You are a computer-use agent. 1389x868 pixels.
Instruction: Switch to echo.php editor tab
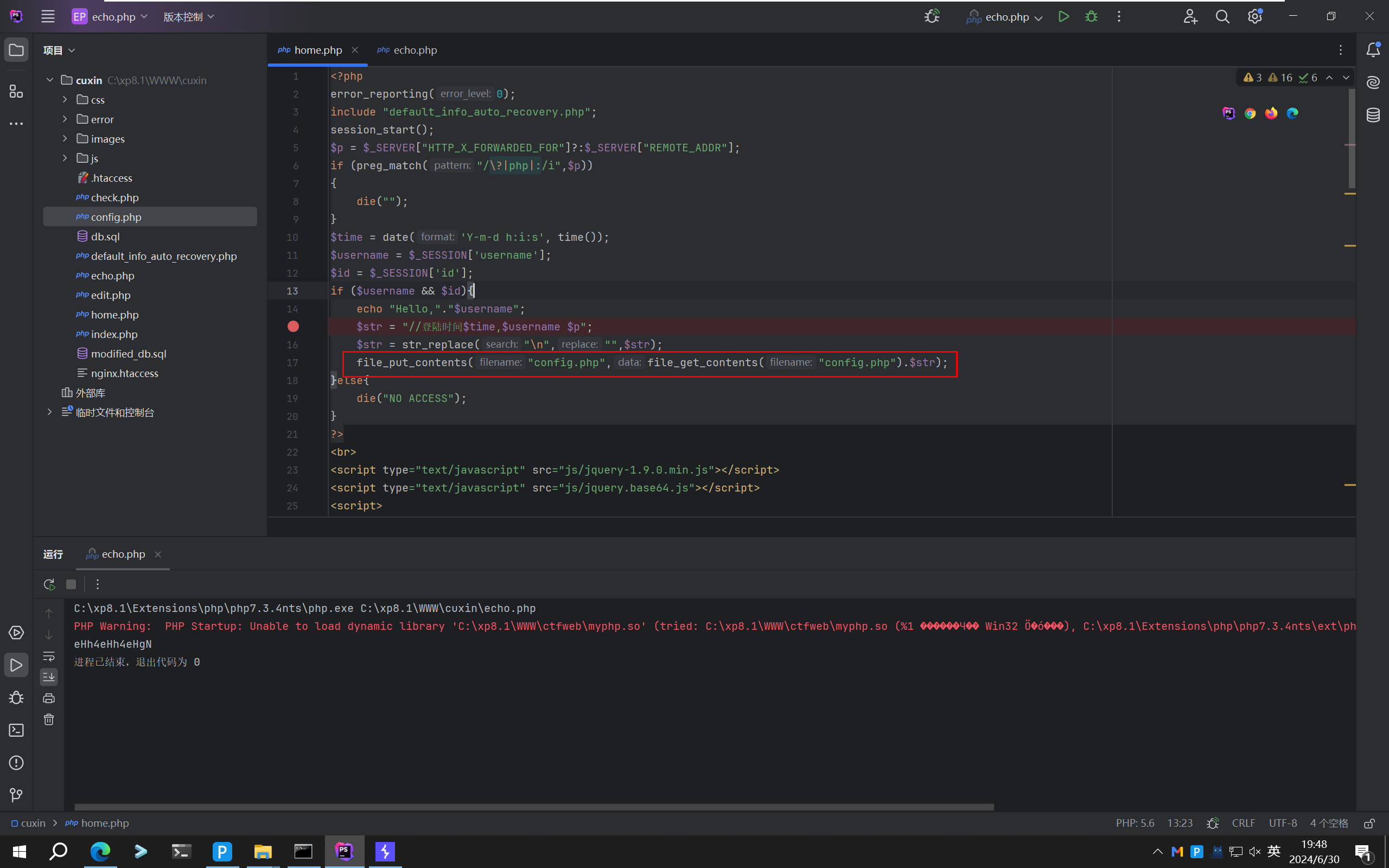point(407,50)
